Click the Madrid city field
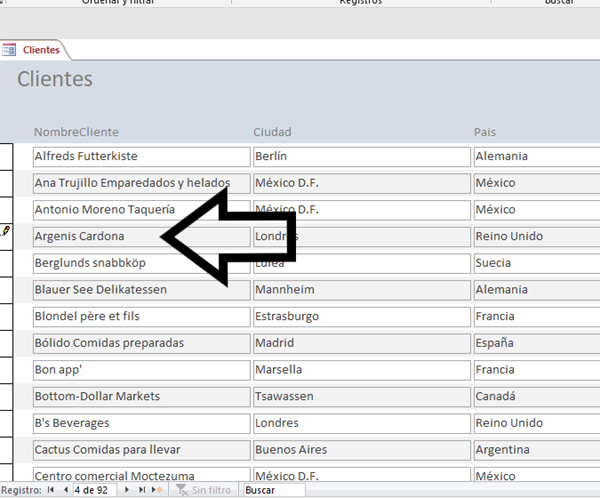The height and width of the screenshot is (498, 600). coord(362,343)
